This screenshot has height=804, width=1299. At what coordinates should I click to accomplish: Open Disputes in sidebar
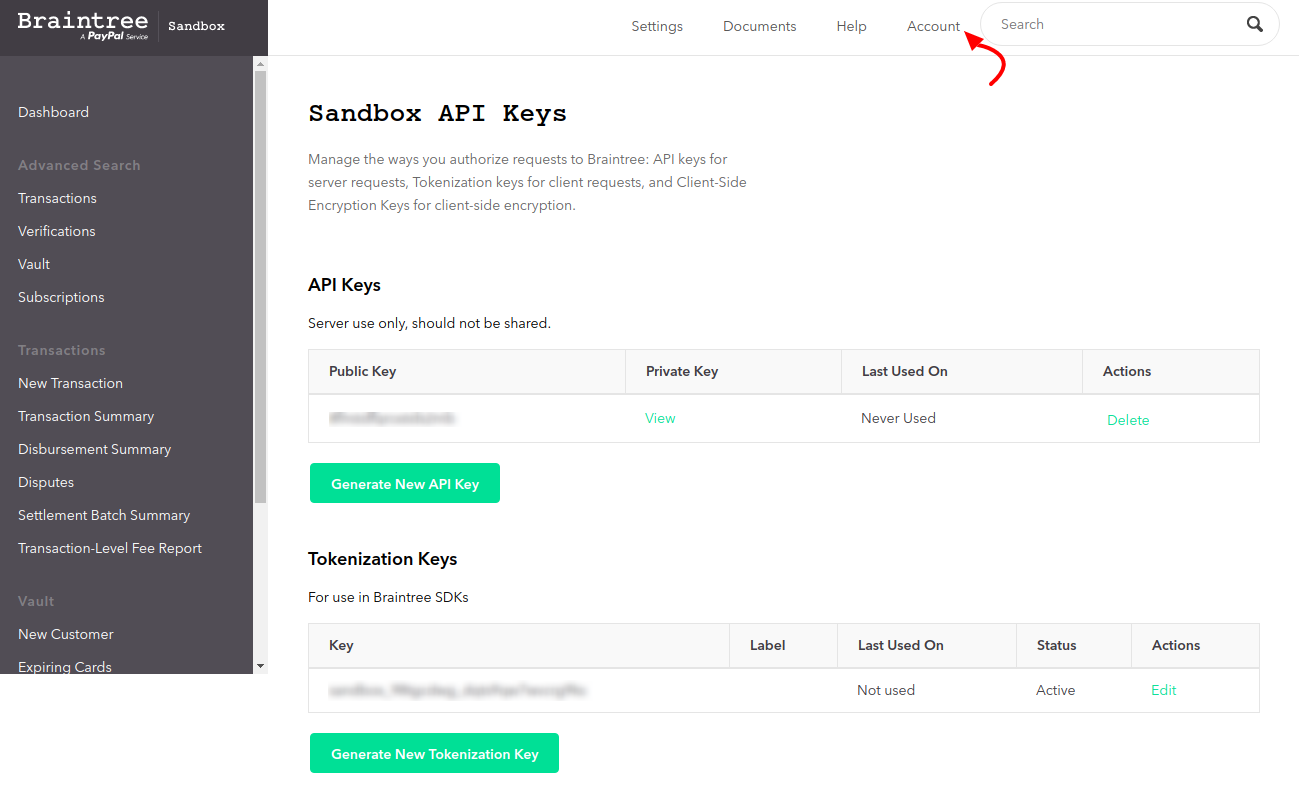pyautogui.click(x=46, y=482)
